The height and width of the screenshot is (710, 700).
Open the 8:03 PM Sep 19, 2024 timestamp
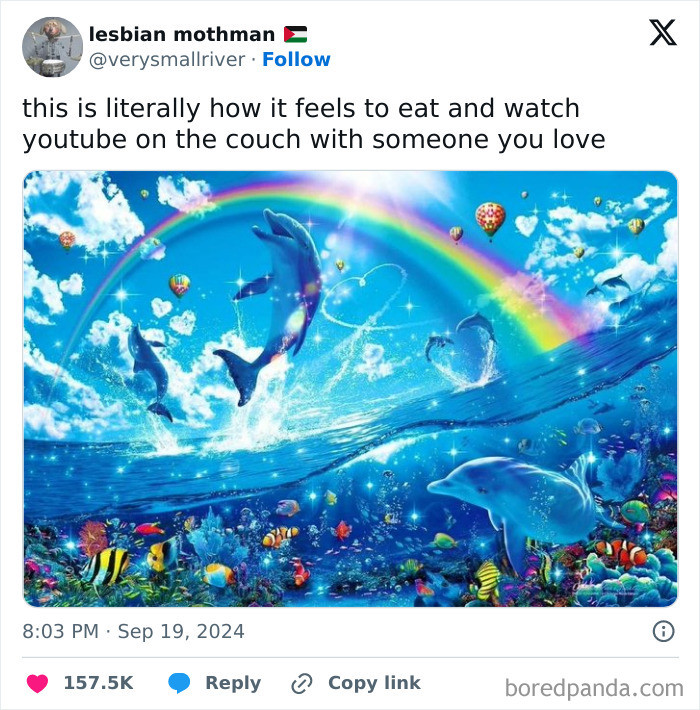133,631
